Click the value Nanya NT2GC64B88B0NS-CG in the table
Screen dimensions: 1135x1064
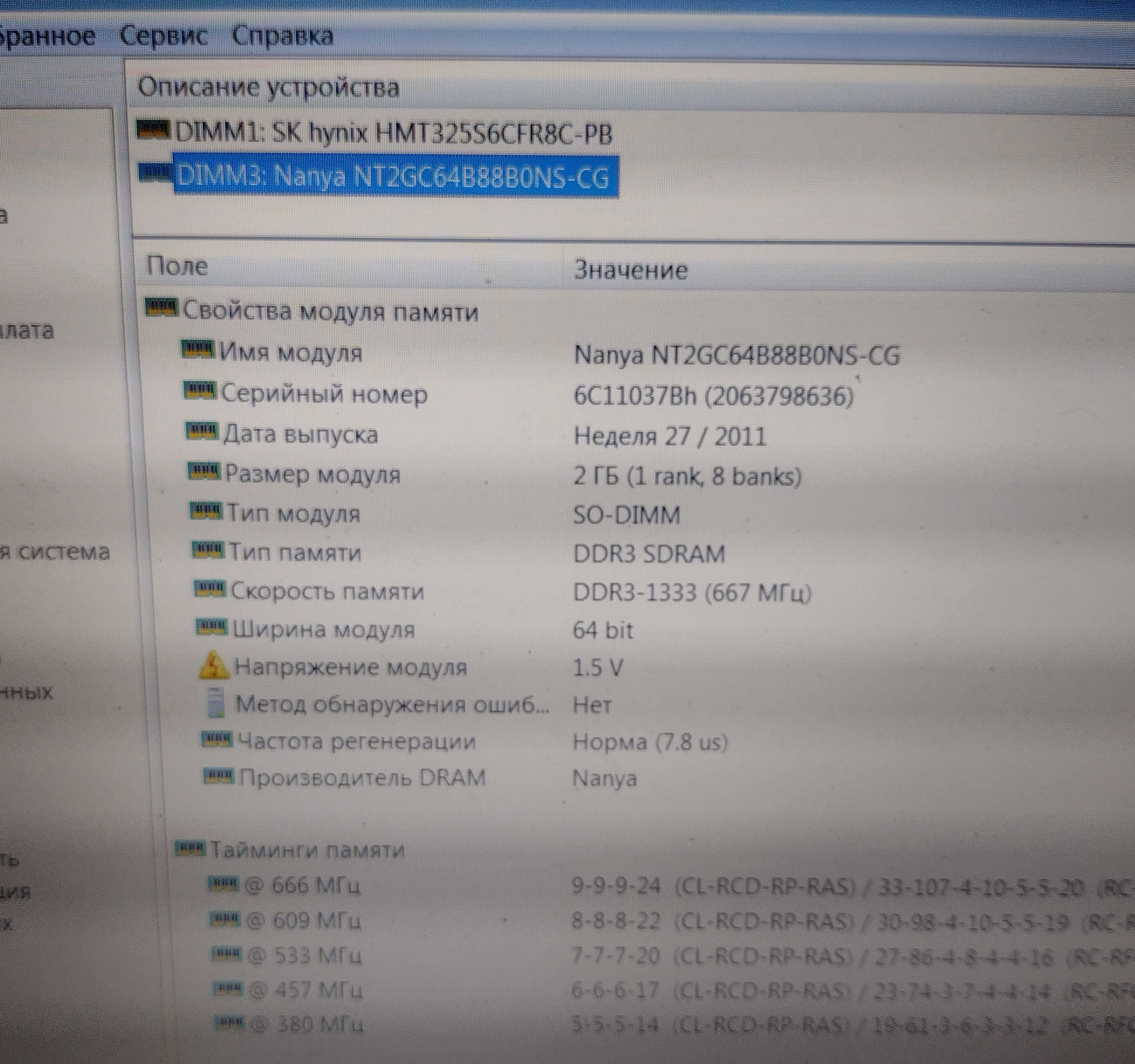click(x=736, y=356)
